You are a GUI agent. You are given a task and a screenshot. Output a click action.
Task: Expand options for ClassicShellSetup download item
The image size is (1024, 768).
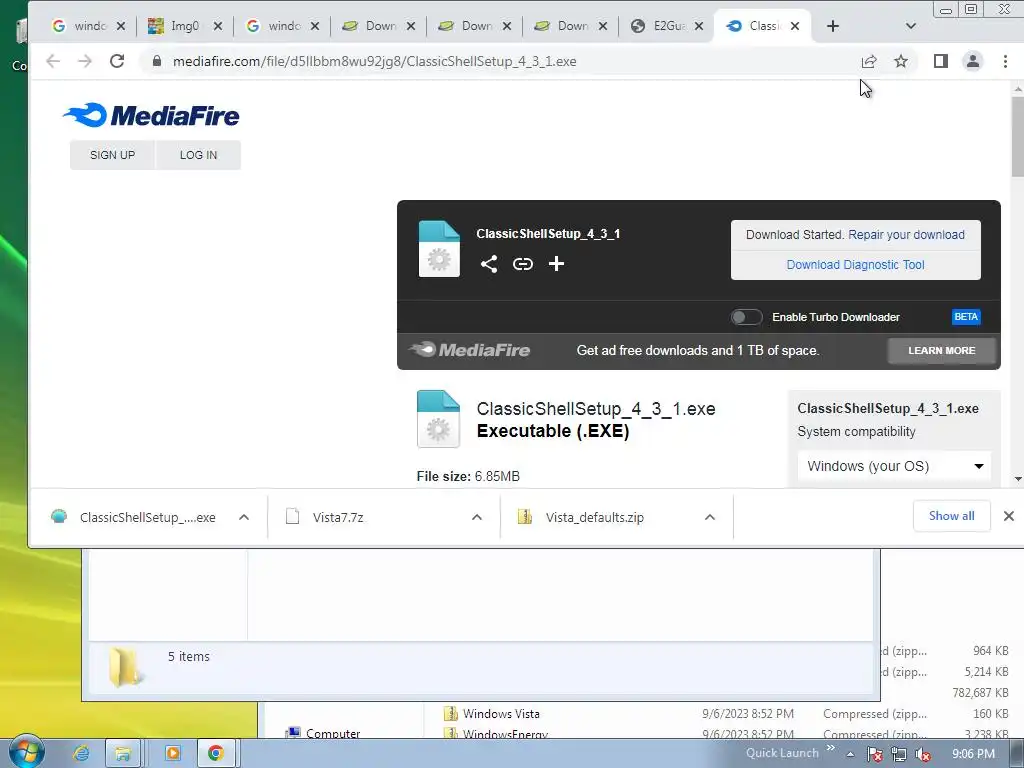pos(244,517)
